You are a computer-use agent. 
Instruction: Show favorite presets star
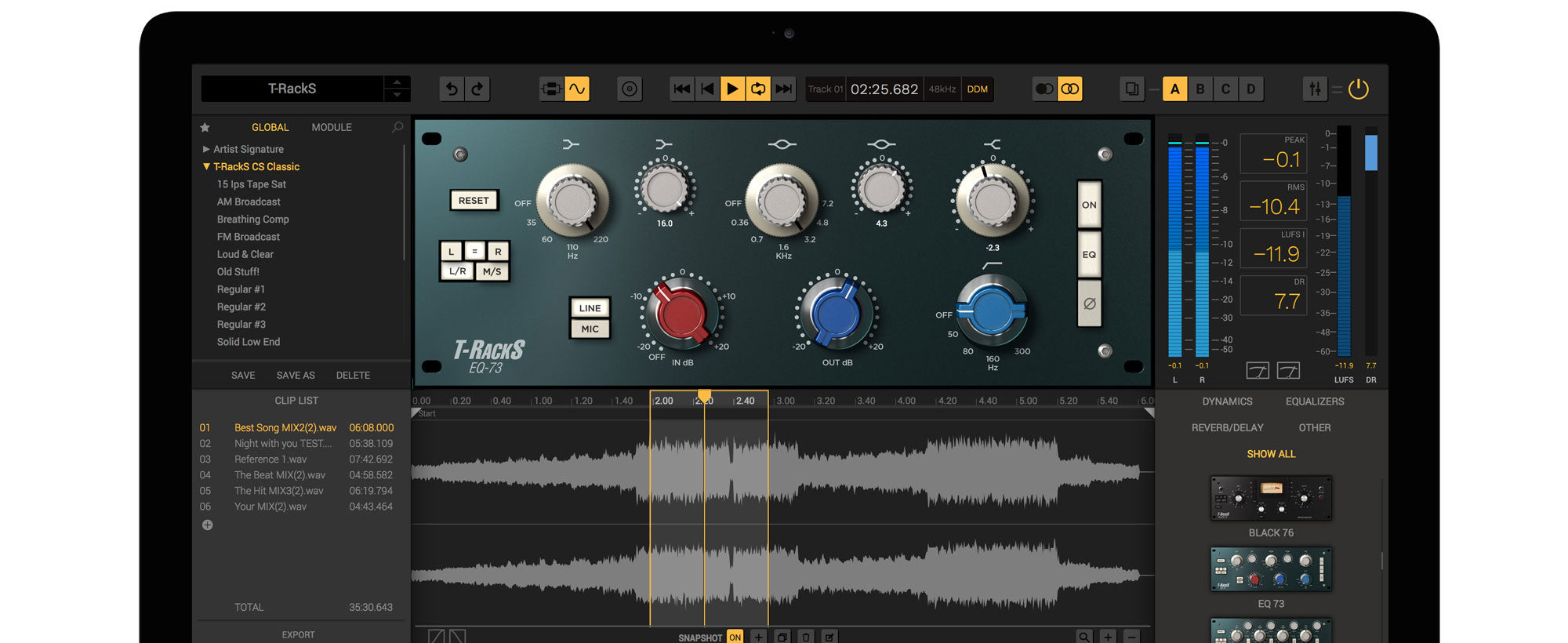205,127
